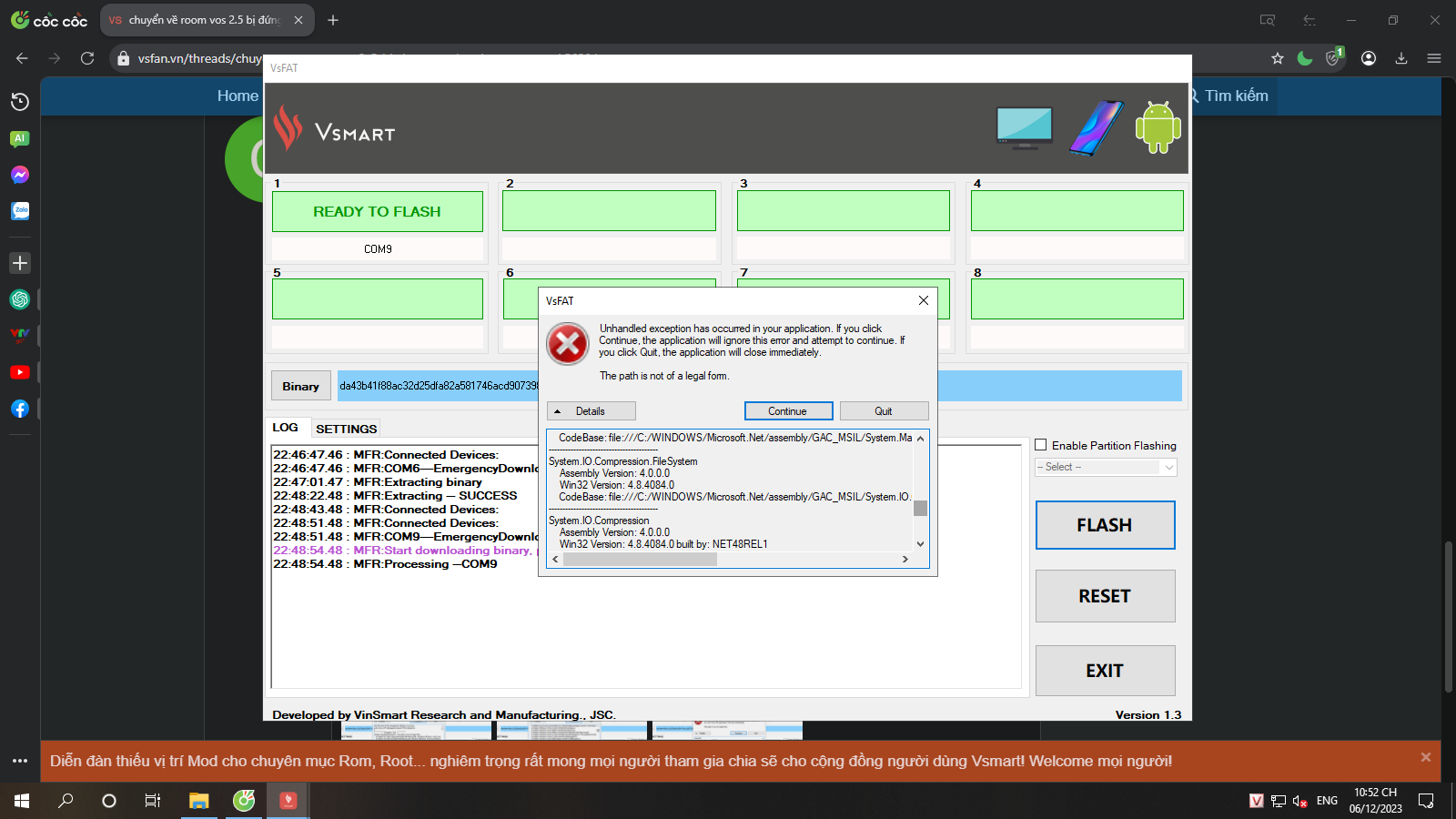Image resolution: width=1456 pixels, height=819 pixels.
Task: Open the partition Select dropdown
Action: point(1106,467)
